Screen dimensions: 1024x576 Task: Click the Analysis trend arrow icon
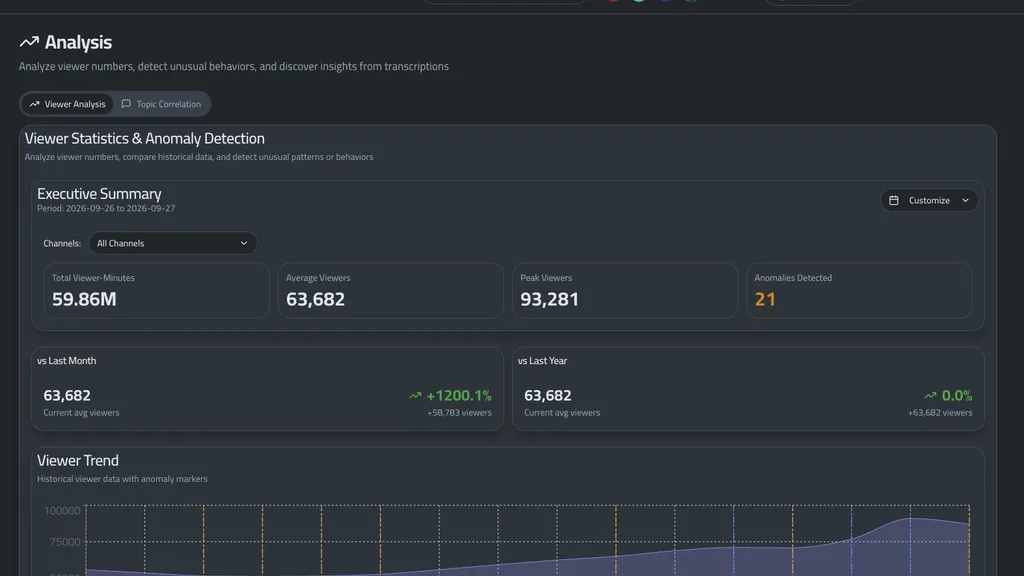(29, 42)
